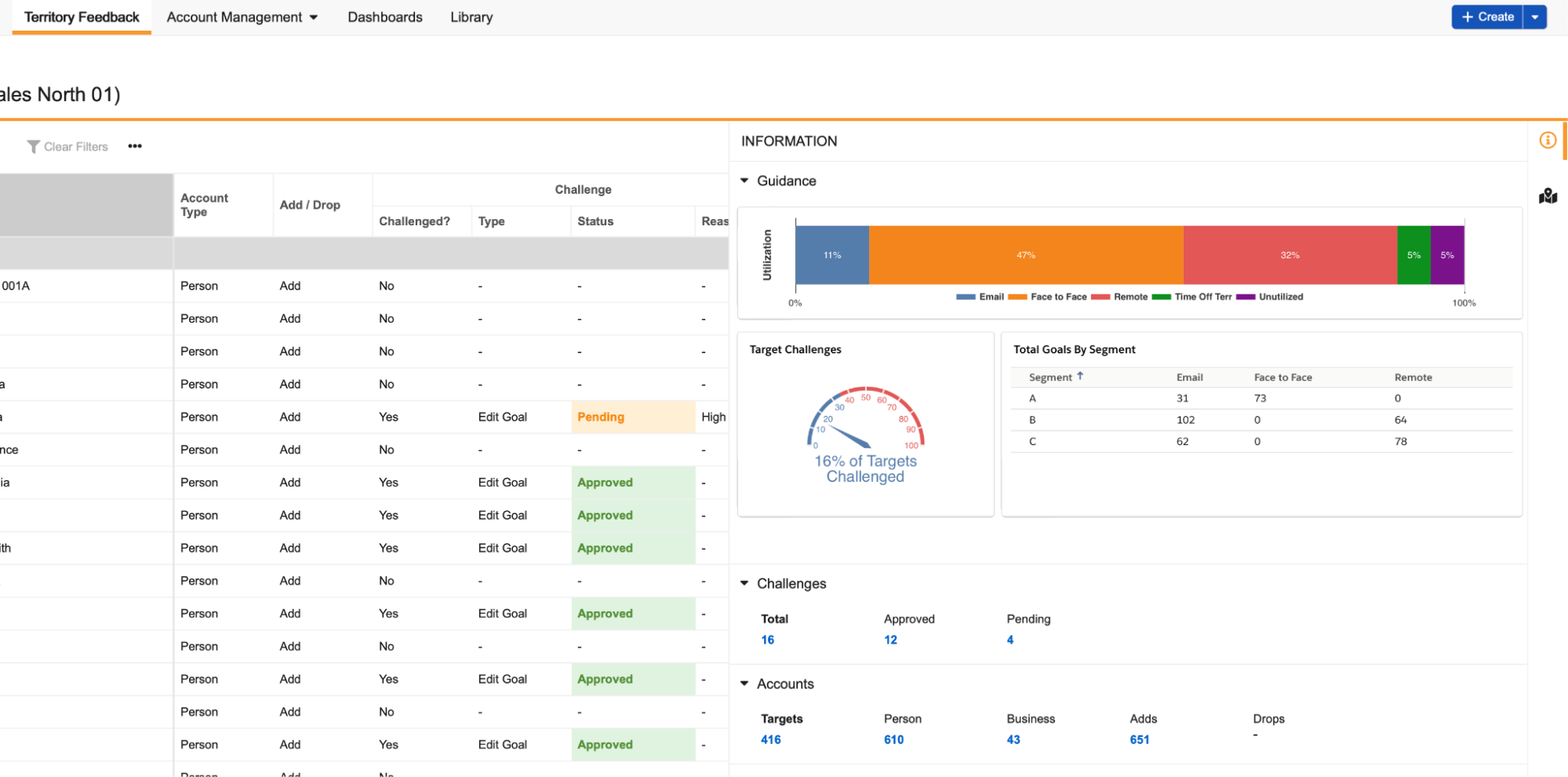The width and height of the screenshot is (1568, 777).
Task: Click the Segment sort arrow icon
Action: (x=1080, y=377)
